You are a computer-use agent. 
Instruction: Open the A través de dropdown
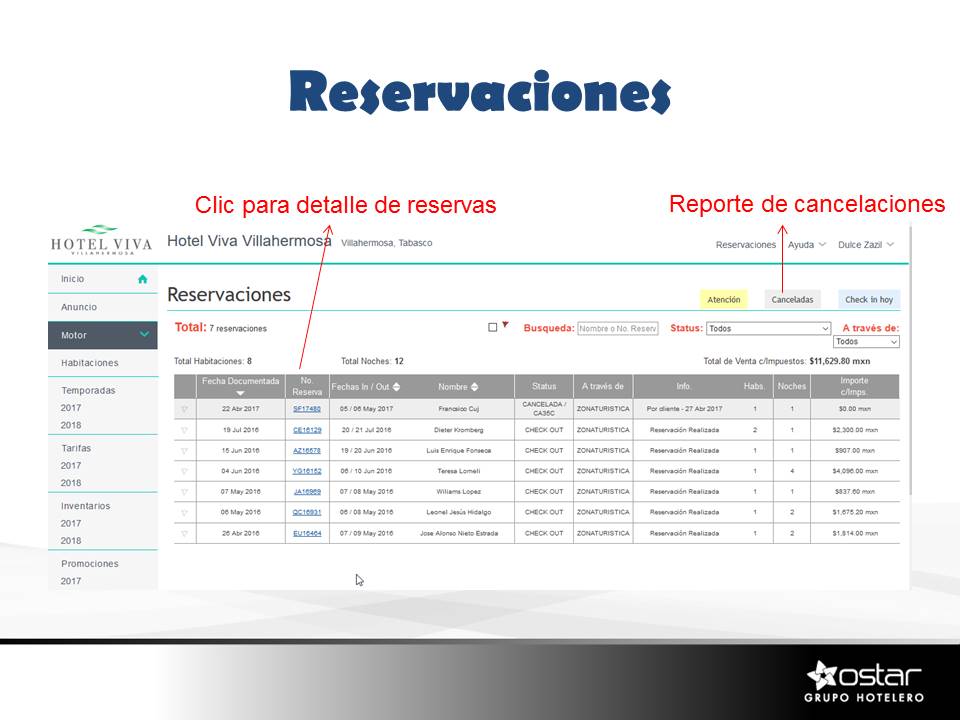pos(866,342)
